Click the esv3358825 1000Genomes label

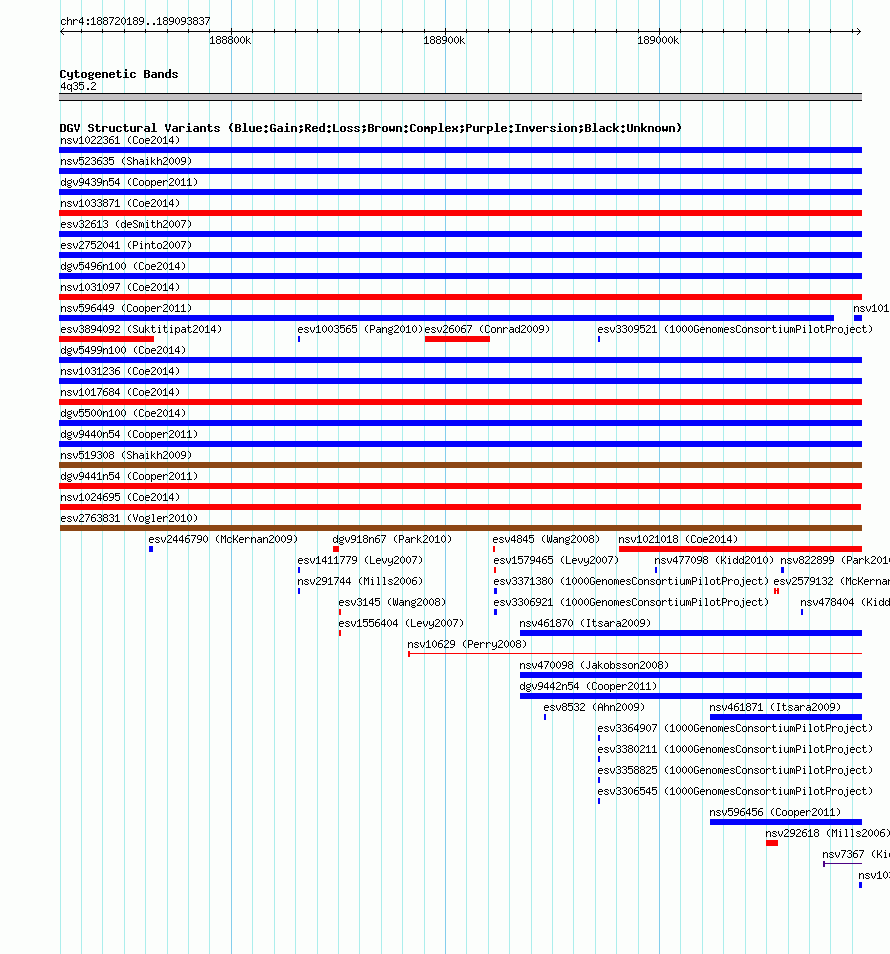735,770
